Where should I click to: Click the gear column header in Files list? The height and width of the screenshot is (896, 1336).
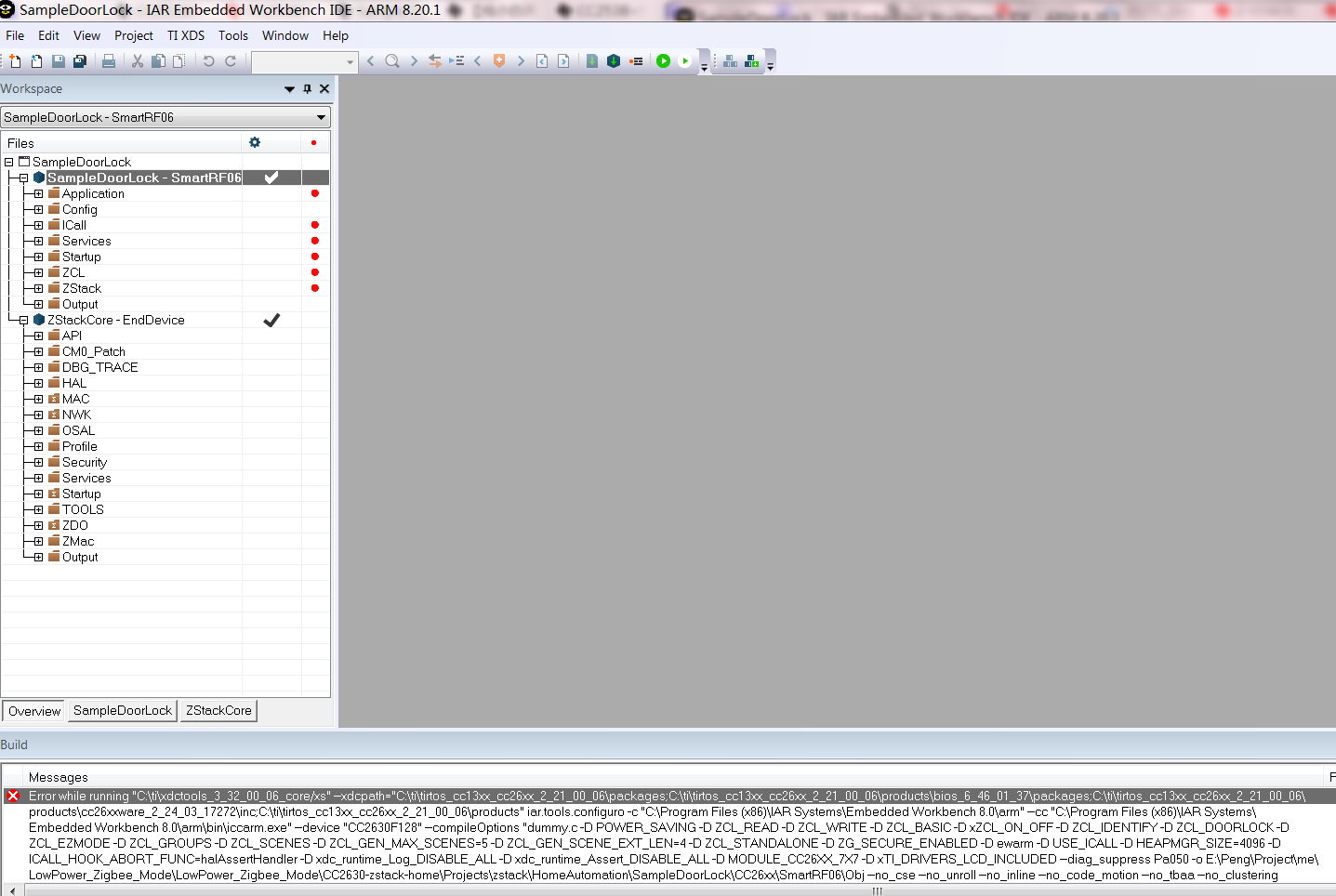pos(255,142)
